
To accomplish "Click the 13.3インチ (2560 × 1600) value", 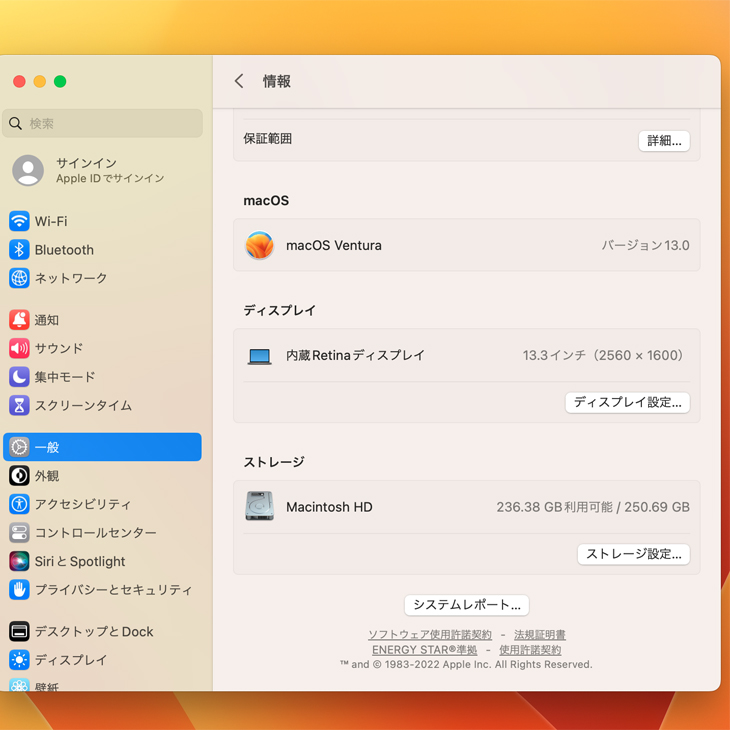I will (x=603, y=355).
